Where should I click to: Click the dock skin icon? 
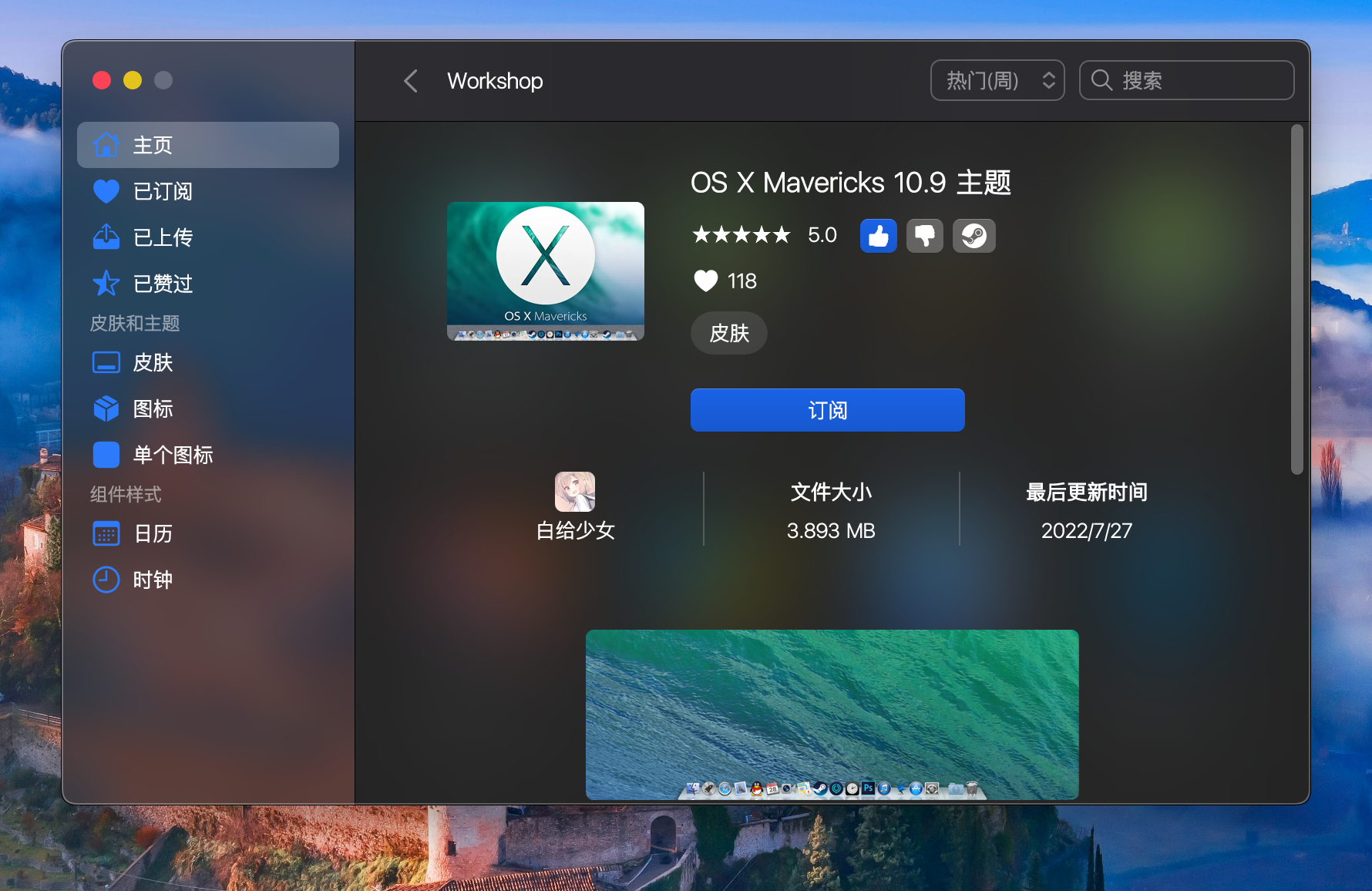pyautogui.click(x=106, y=362)
